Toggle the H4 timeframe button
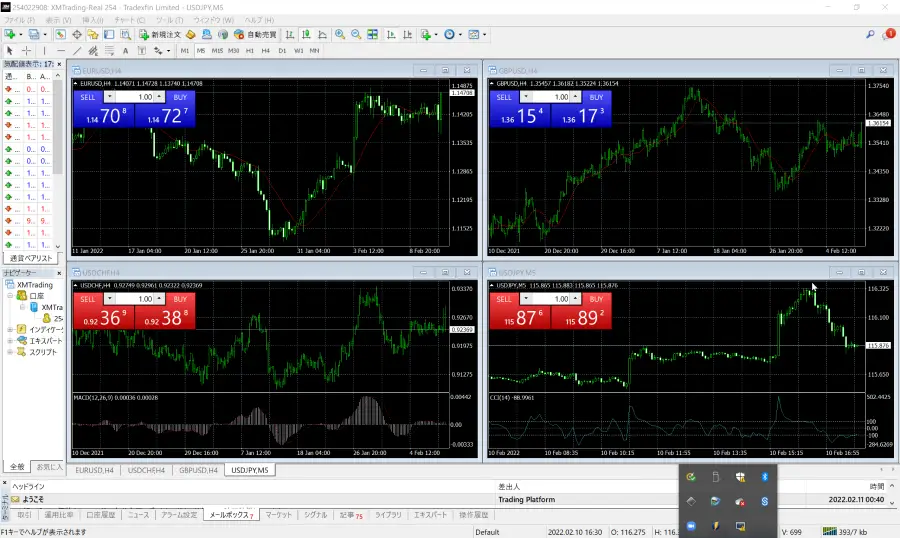Image resolution: width=900 pixels, height=538 pixels. (265, 50)
